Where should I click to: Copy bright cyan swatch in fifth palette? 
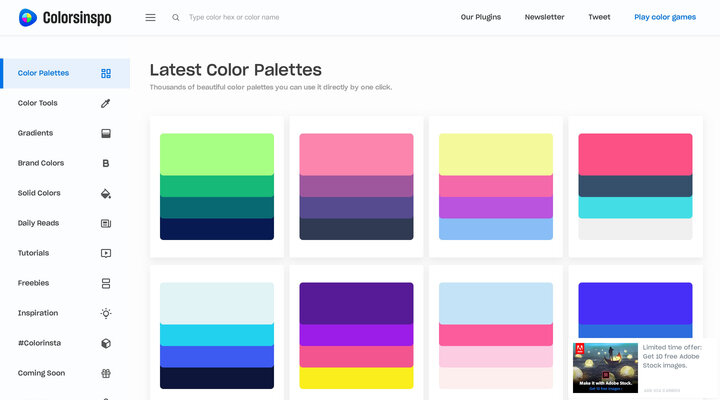coord(217,335)
